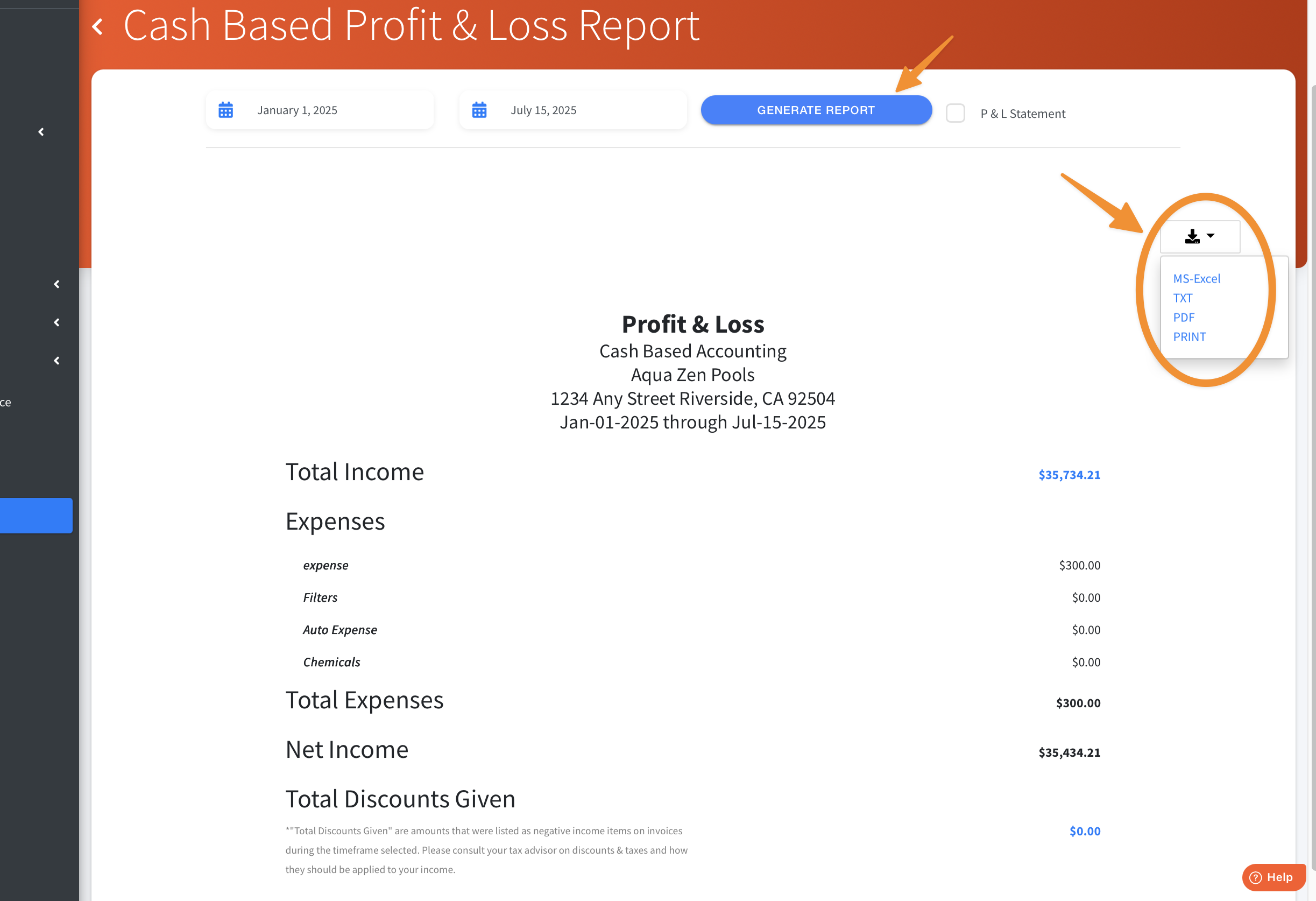The height and width of the screenshot is (901, 1316).
Task: Expand the fourth sidebar chevron section
Action: pyautogui.click(x=56, y=361)
